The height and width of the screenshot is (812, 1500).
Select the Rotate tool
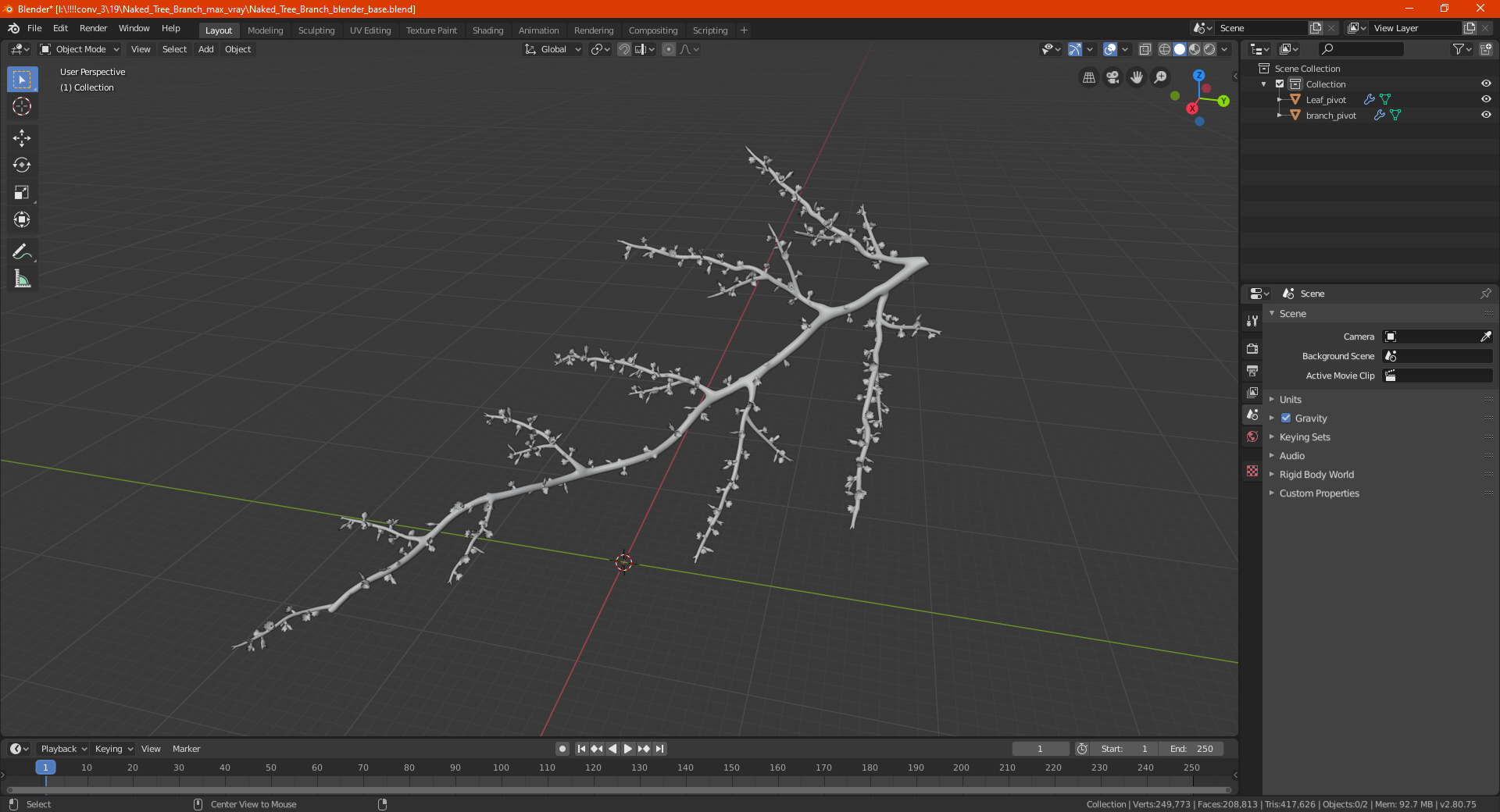[22, 166]
